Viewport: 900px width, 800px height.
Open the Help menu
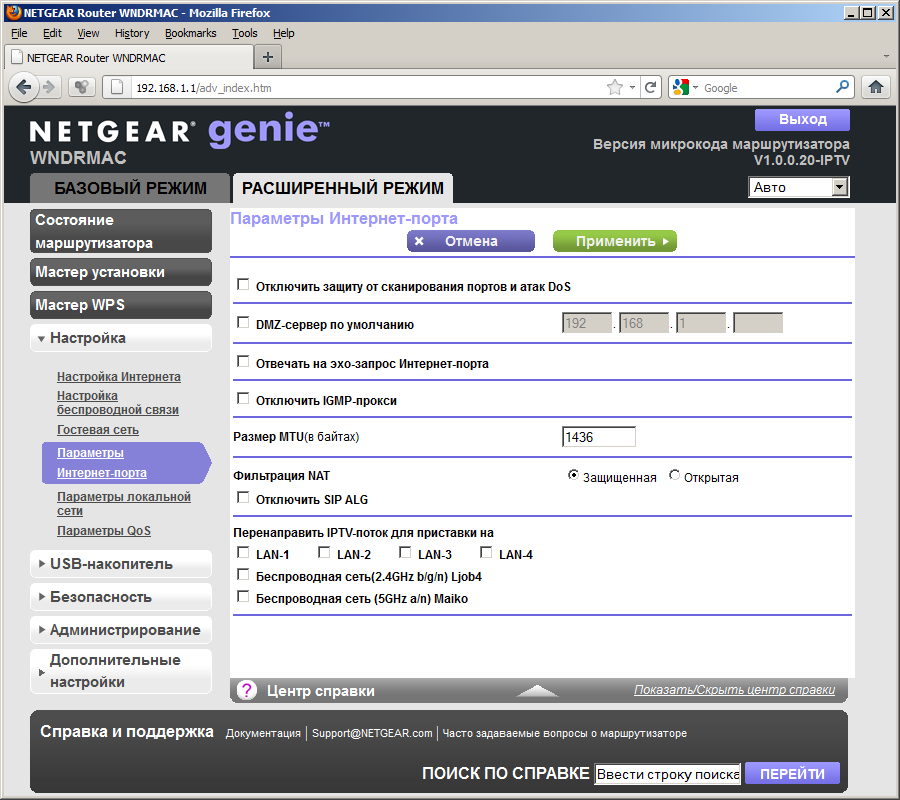point(284,33)
